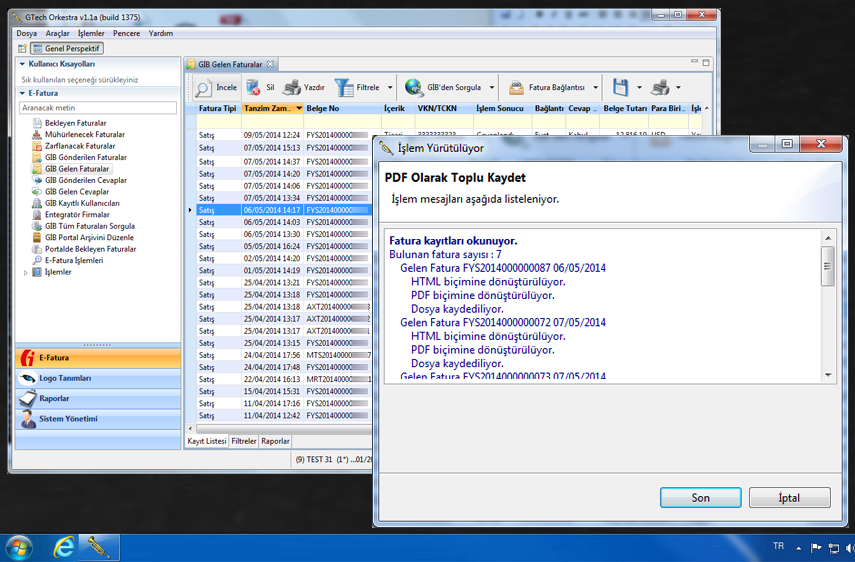Select the Genel Perspektif button
This screenshot has height=562, width=855.
click(x=67, y=49)
